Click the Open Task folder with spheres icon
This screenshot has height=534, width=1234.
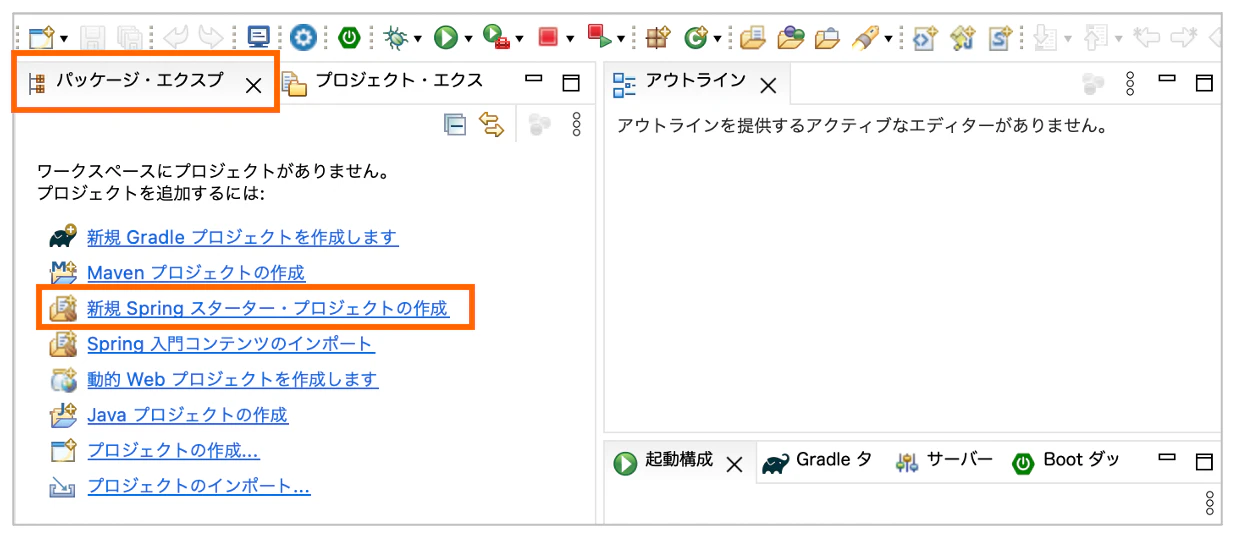790,38
